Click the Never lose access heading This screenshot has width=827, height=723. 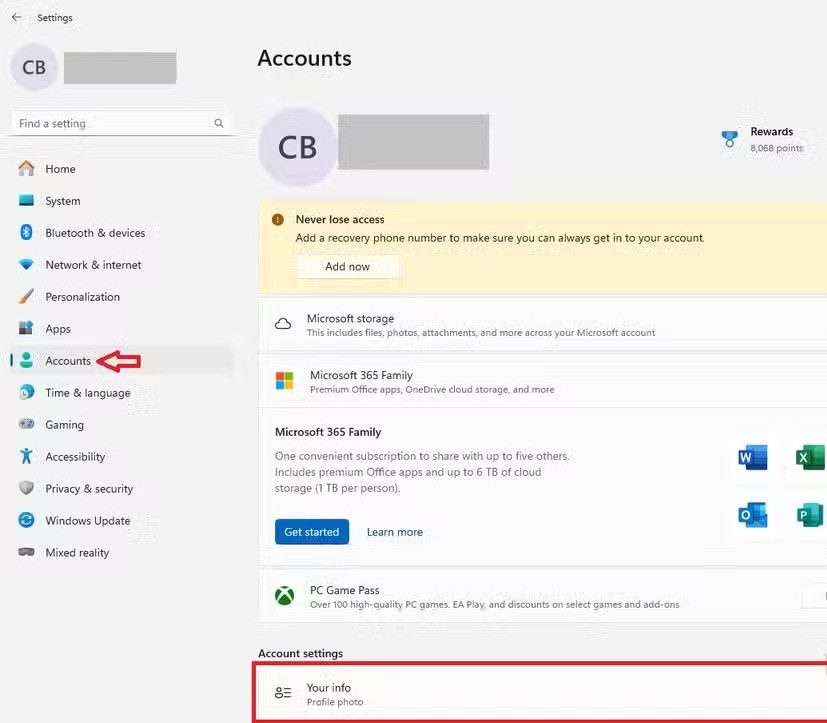[x=340, y=219]
